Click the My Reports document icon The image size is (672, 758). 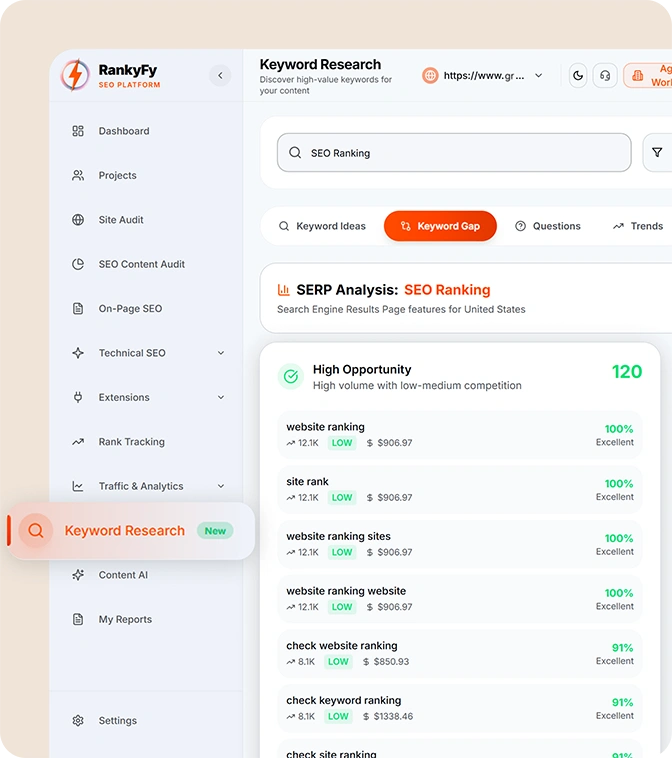[78, 619]
